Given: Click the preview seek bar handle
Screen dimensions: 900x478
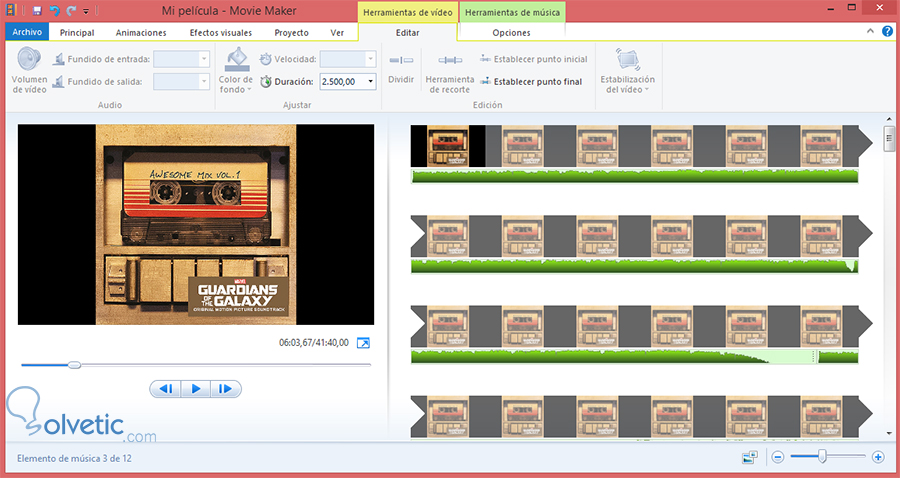Looking at the screenshot, I should tap(74, 365).
